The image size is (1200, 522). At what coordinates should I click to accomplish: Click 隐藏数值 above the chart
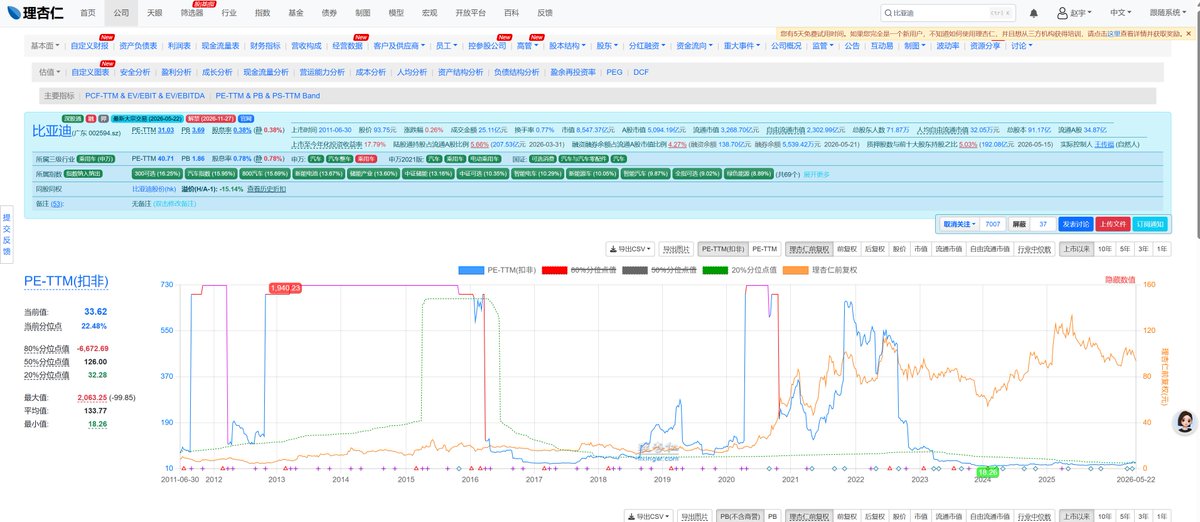[x=1120, y=279]
